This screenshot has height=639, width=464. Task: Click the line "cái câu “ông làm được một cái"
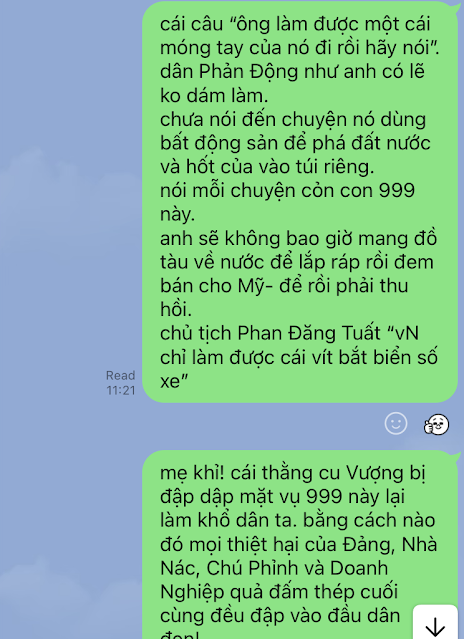tap(295, 24)
